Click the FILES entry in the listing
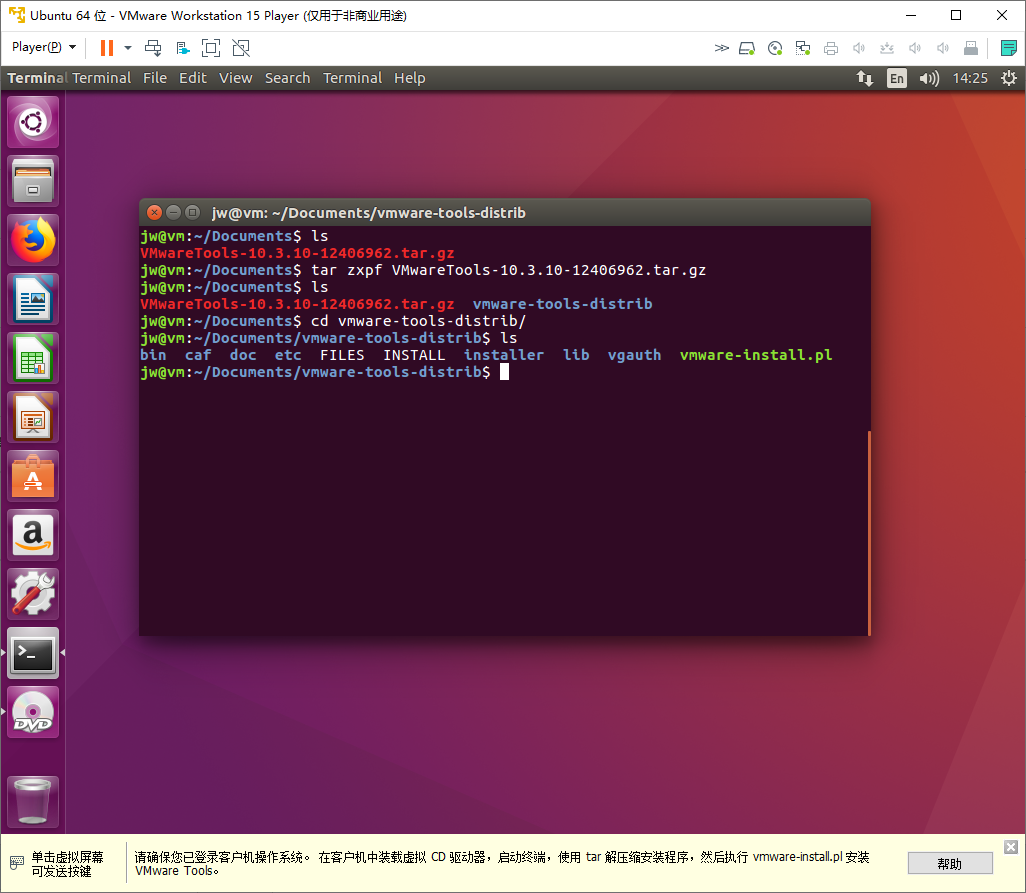 [342, 355]
